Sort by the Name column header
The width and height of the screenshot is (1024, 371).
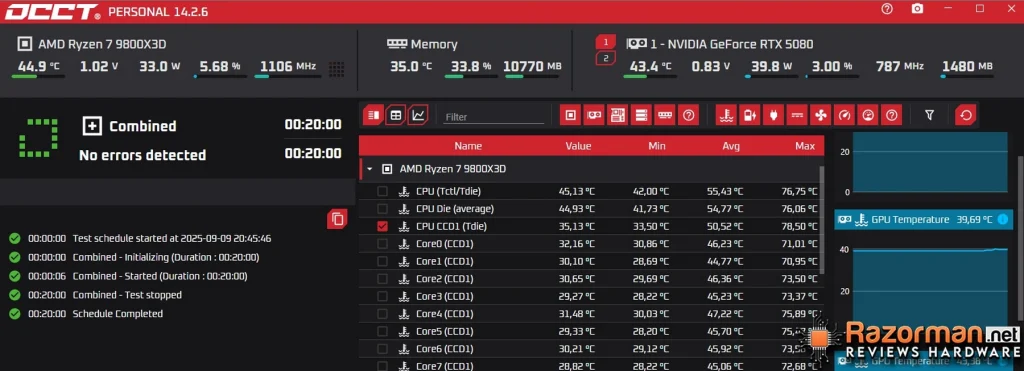click(x=468, y=146)
